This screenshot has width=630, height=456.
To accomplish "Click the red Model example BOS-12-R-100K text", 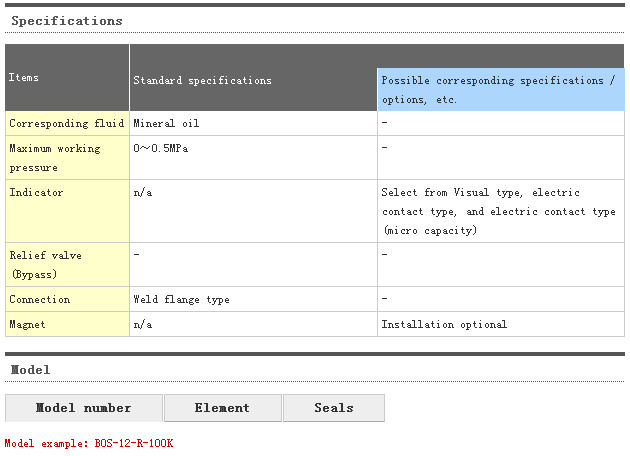I will pos(89,443).
